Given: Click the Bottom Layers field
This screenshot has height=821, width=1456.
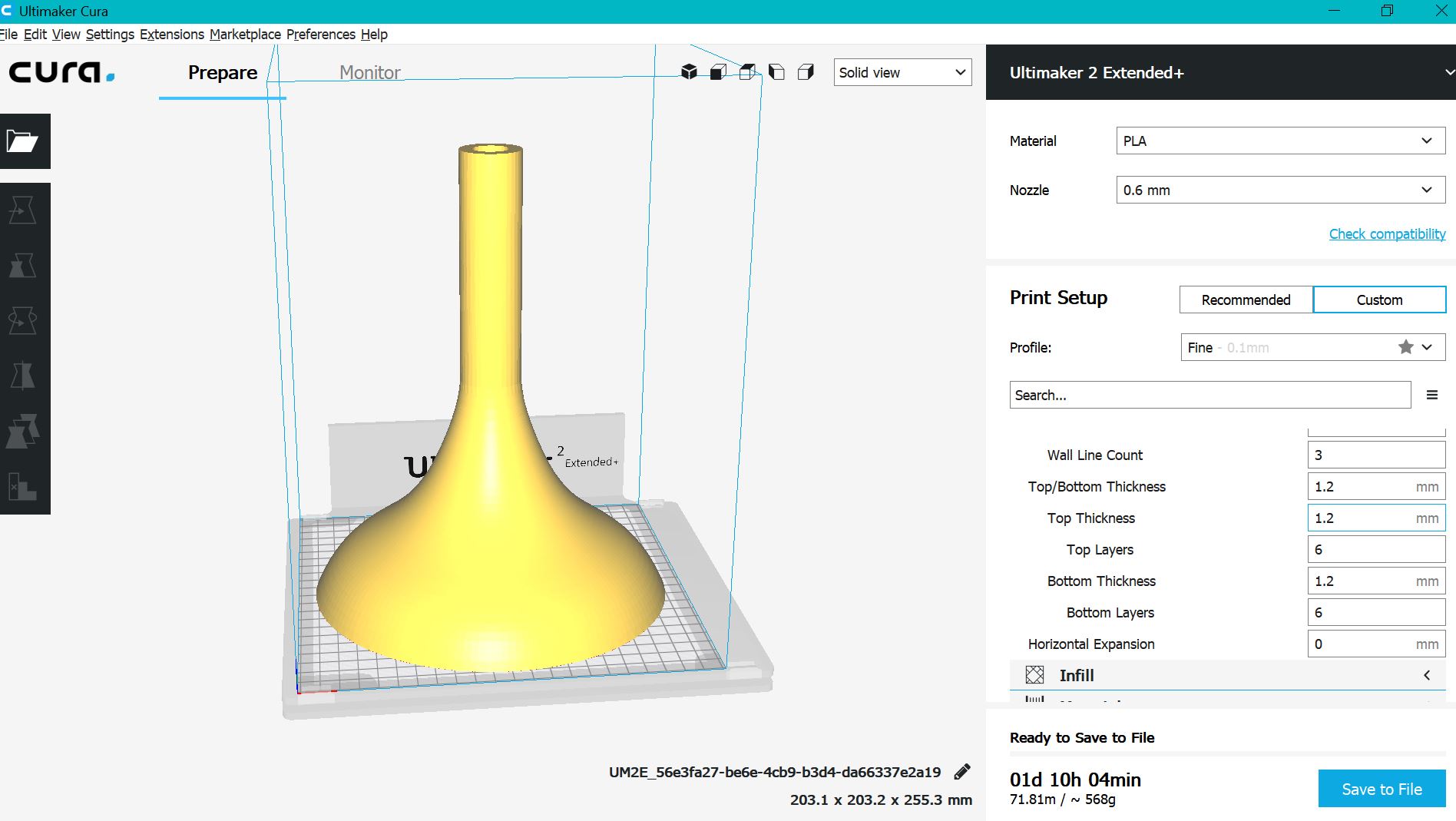Looking at the screenshot, I should tap(1376, 612).
